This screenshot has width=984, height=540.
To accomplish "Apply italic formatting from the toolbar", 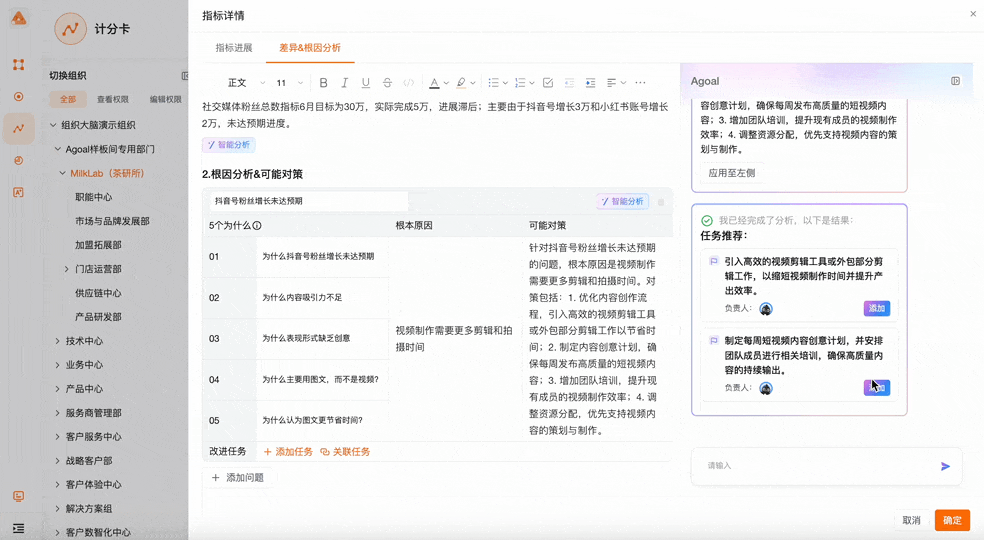I will tap(344, 83).
